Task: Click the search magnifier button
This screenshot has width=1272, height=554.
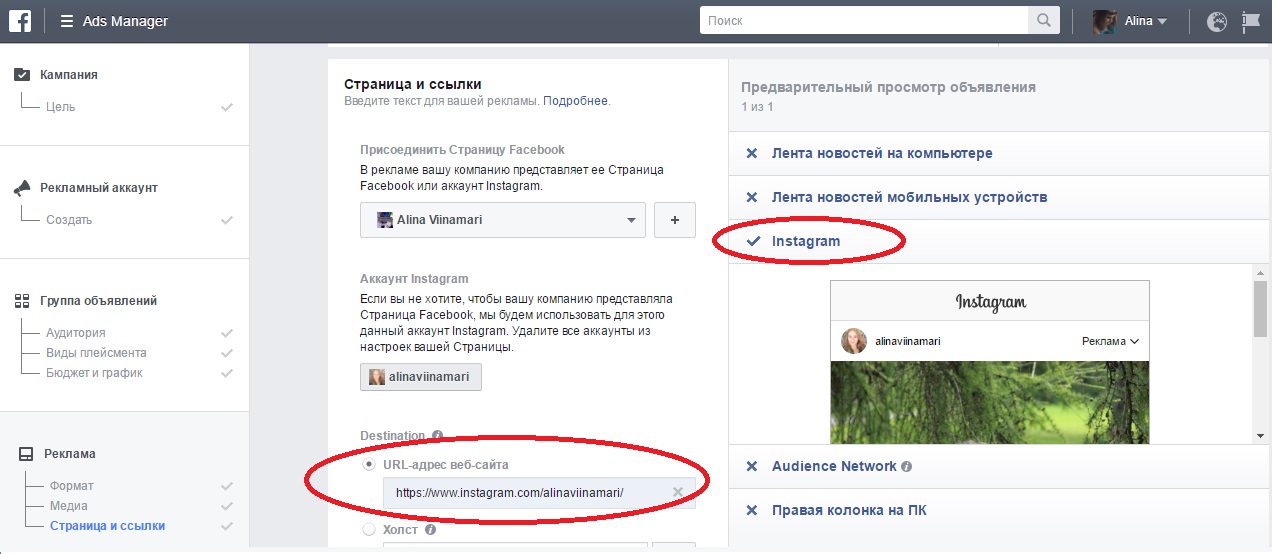Action: [x=1043, y=21]
